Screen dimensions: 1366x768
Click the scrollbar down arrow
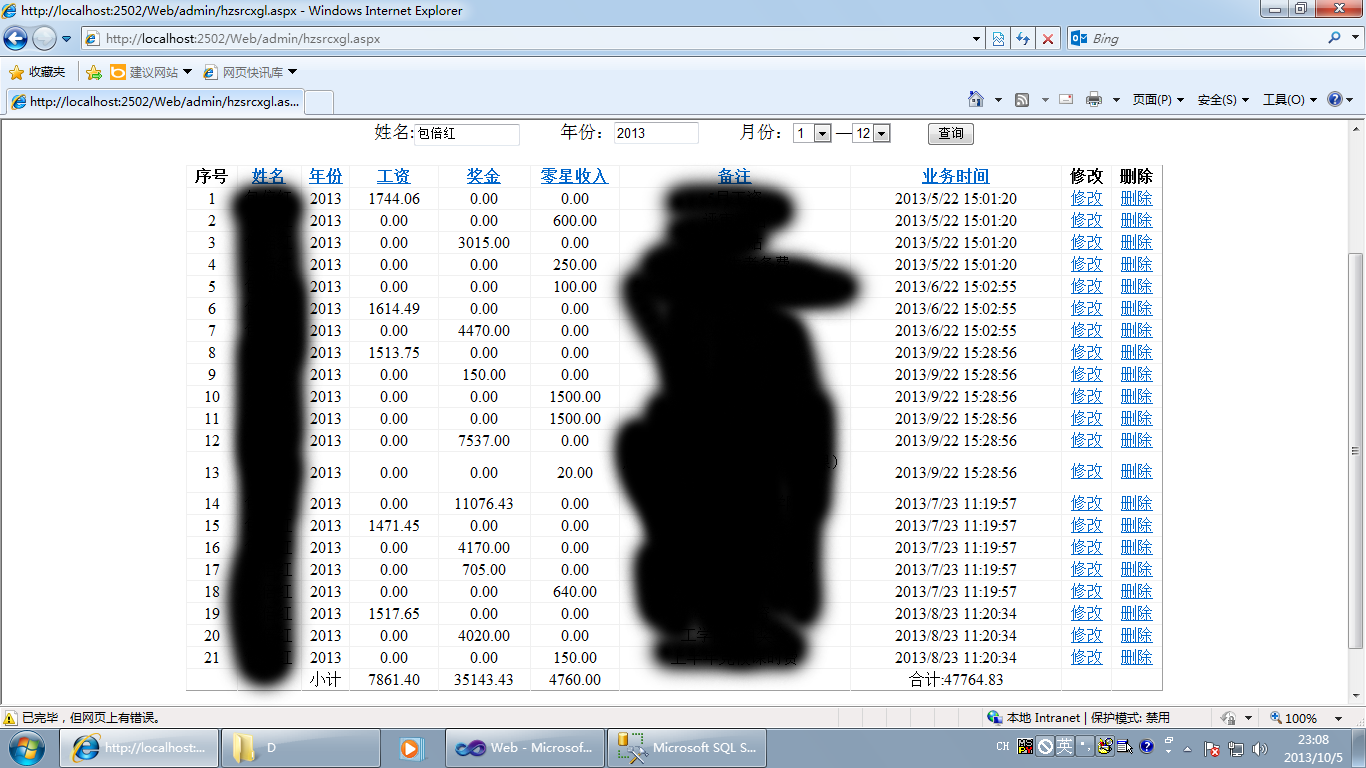coord(1356,697)
